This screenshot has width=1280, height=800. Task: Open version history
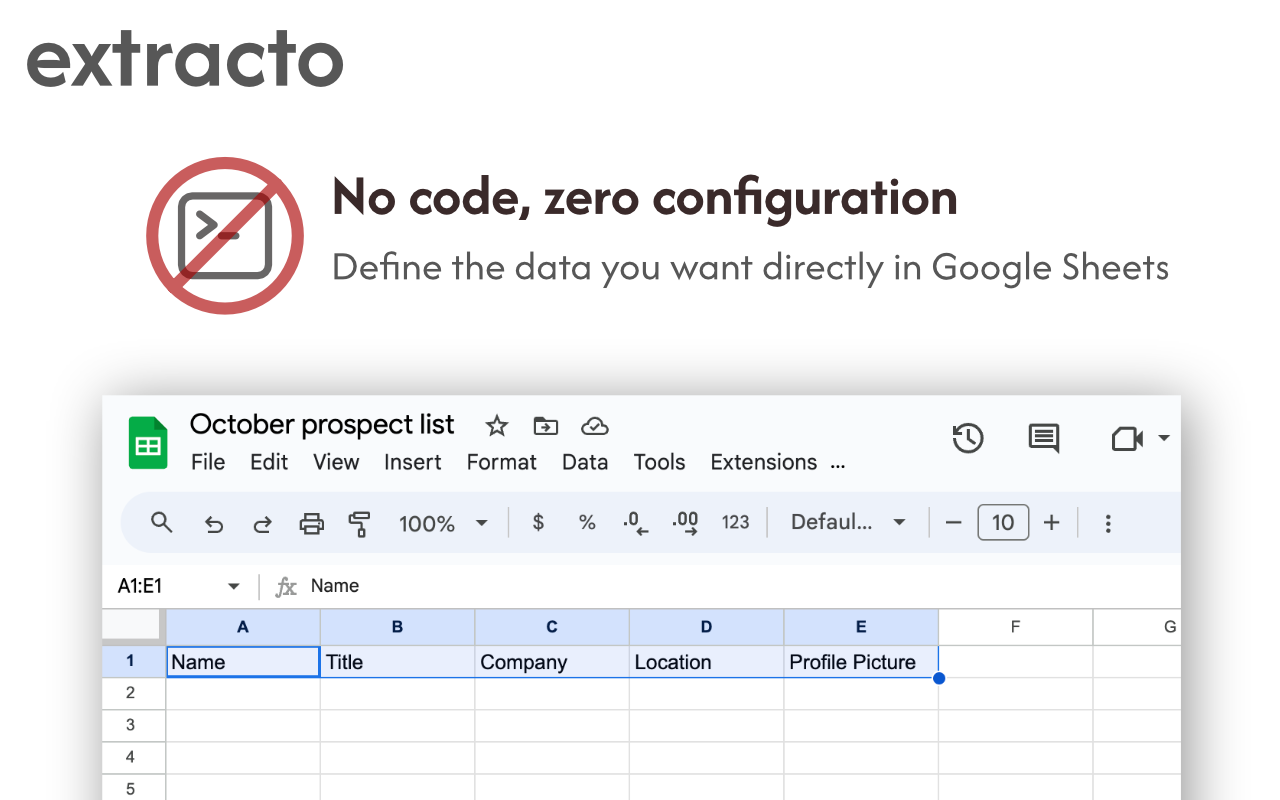[967, 438]
